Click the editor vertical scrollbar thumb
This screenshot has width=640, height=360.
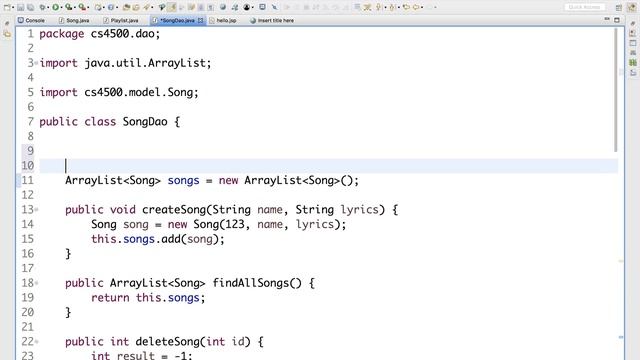click(615, 90)
